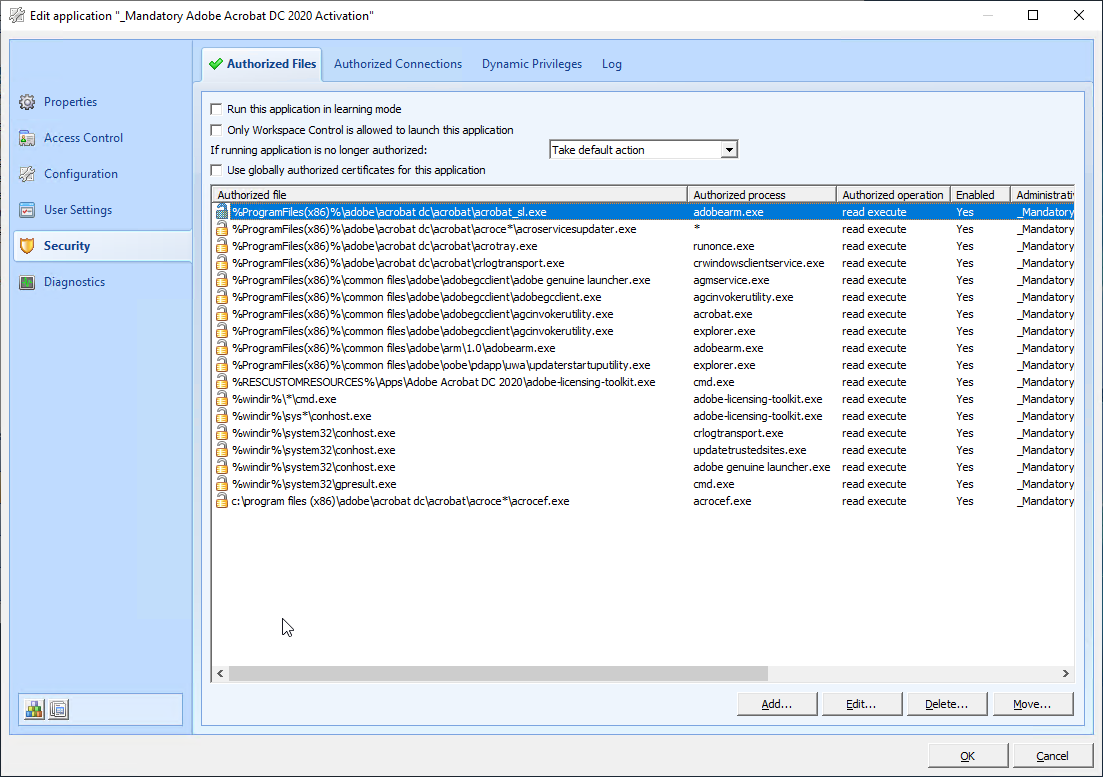The image size is (1103, 777).
Task: Click the bottom-left colored blocks icon
Action: [x=35, y=709]
